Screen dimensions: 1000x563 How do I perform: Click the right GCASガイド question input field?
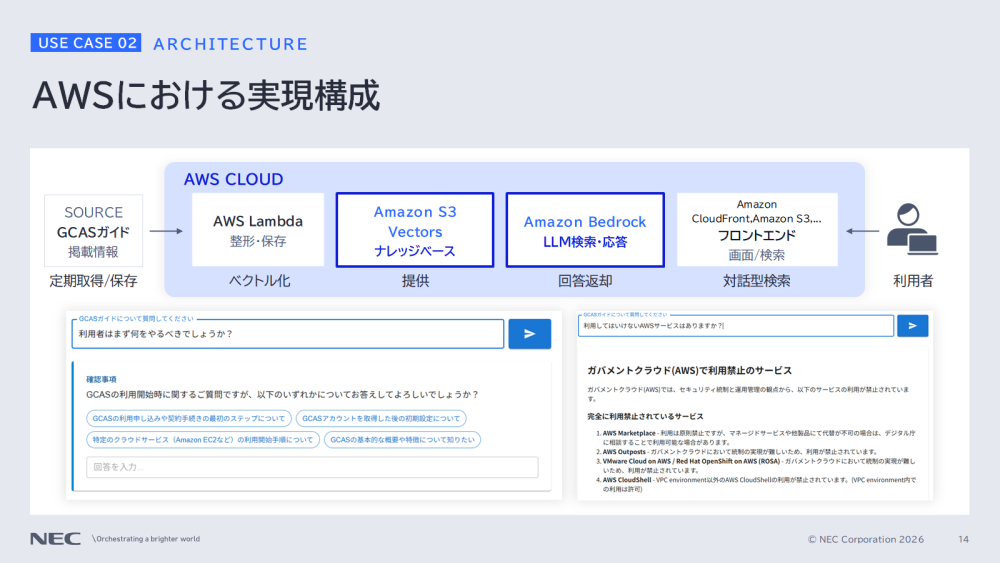pos(735,326)
